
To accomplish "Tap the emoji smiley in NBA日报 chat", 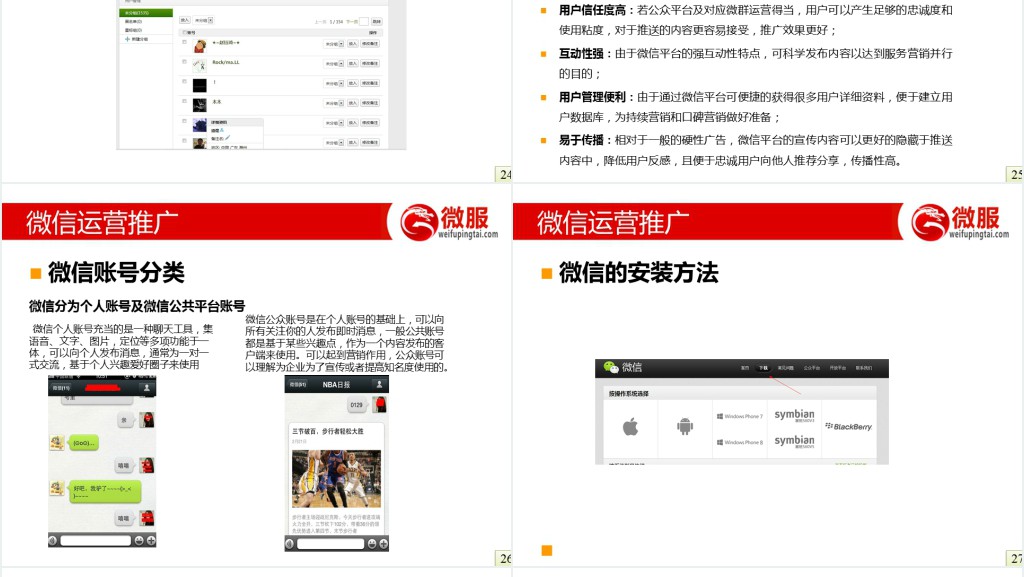I will tap(372, 543).
